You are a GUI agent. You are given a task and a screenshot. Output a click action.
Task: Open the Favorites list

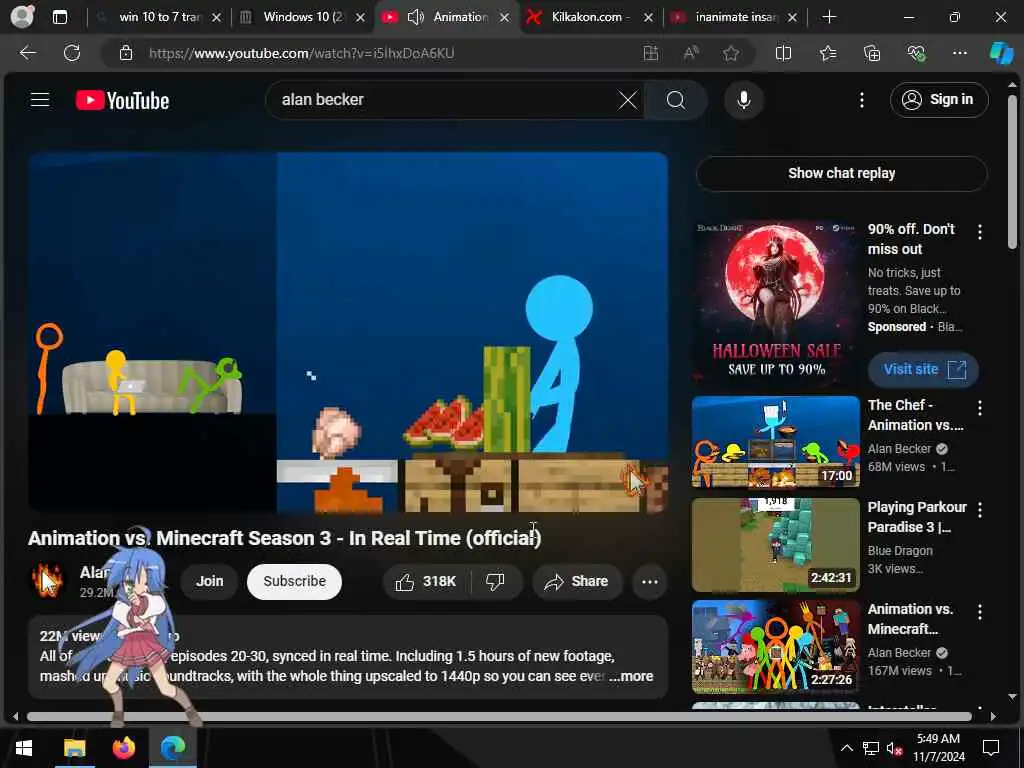(x=827, y=54)
